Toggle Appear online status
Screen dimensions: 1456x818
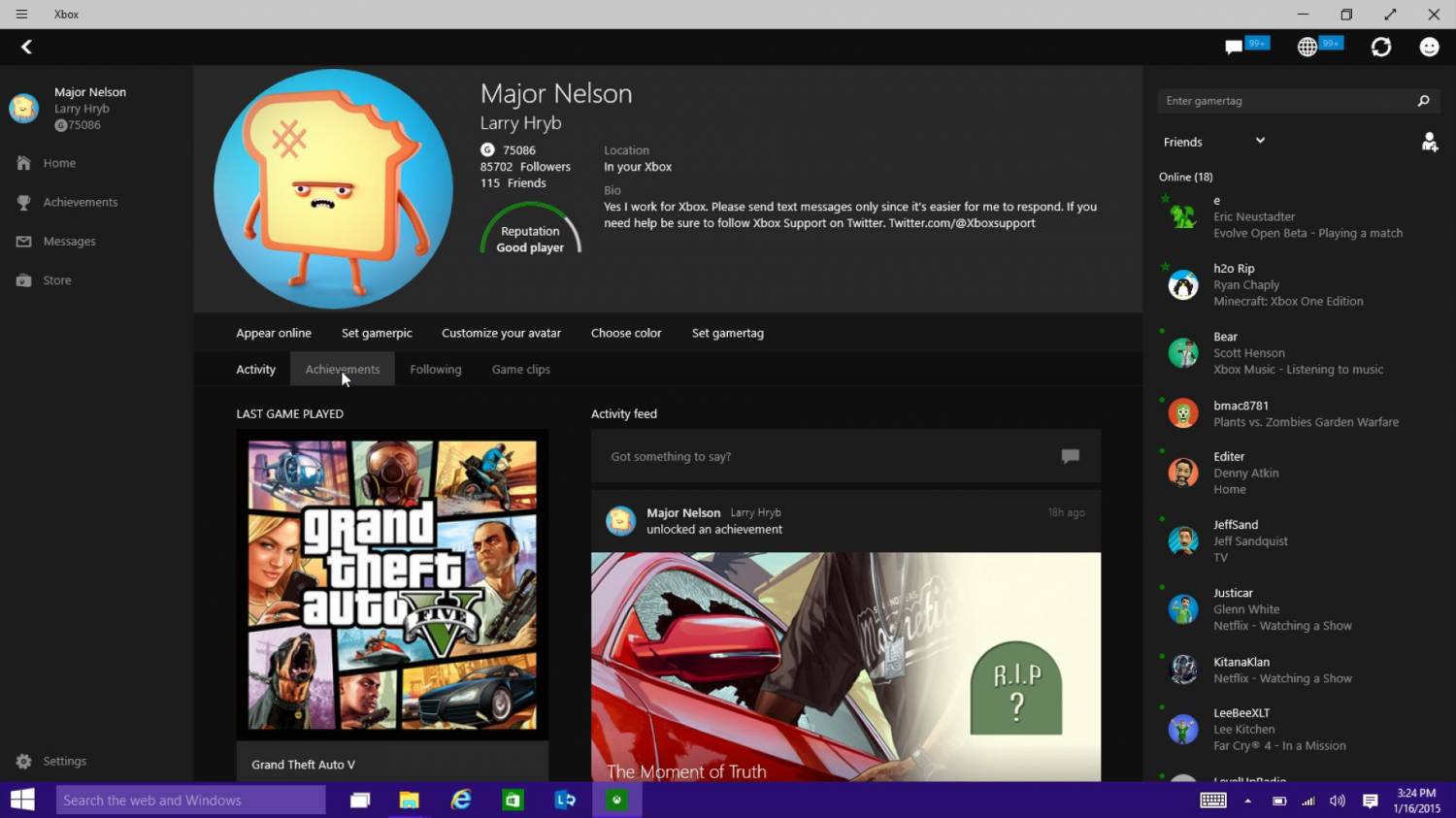273,333
